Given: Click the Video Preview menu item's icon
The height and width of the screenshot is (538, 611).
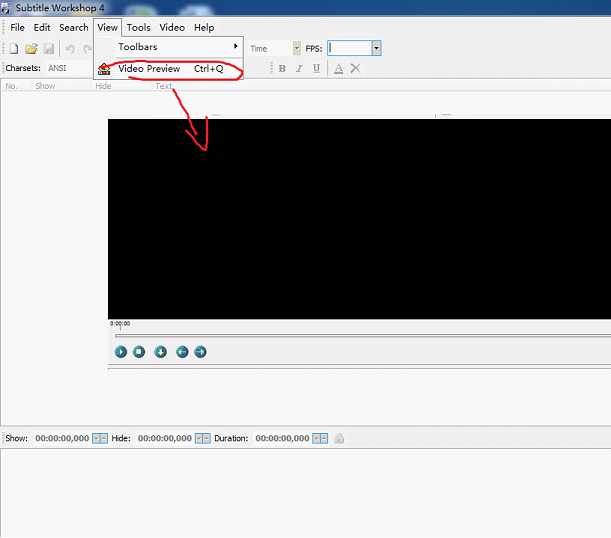Looking at the screenshot, I should click(104, 69).
